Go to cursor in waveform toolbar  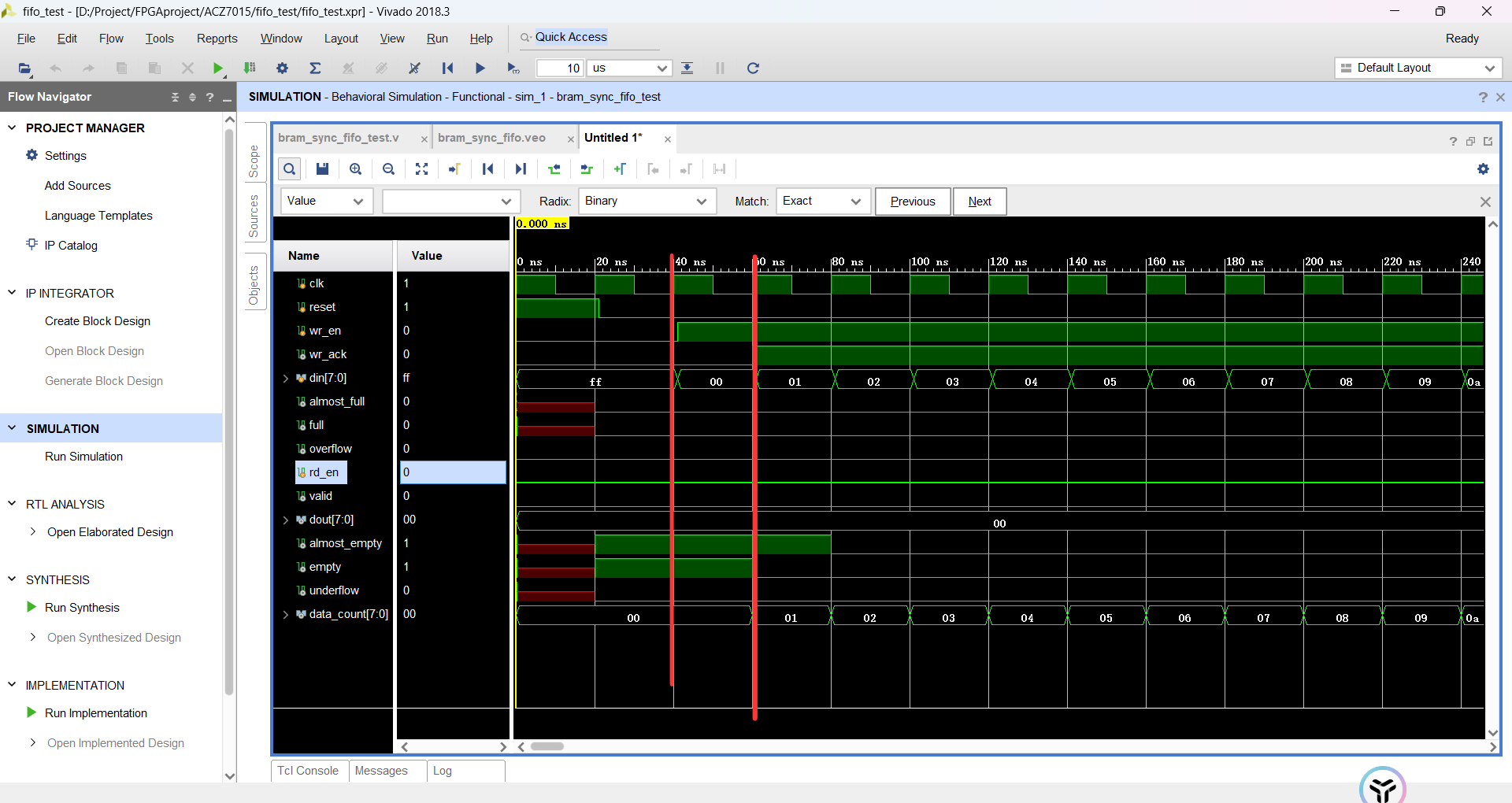coord(454,168)
